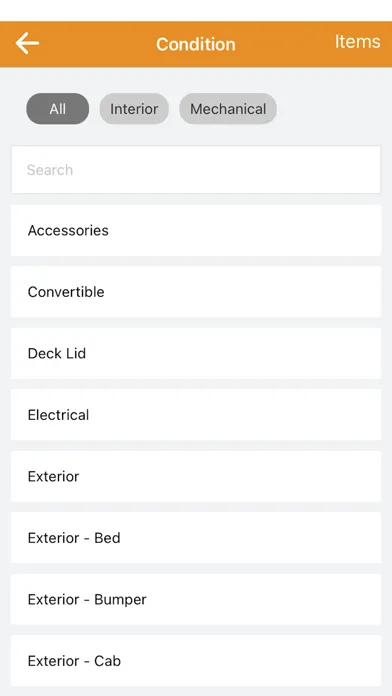Select the All filter chip
Viewport: 392px width, 696px height.
point(58,109)
